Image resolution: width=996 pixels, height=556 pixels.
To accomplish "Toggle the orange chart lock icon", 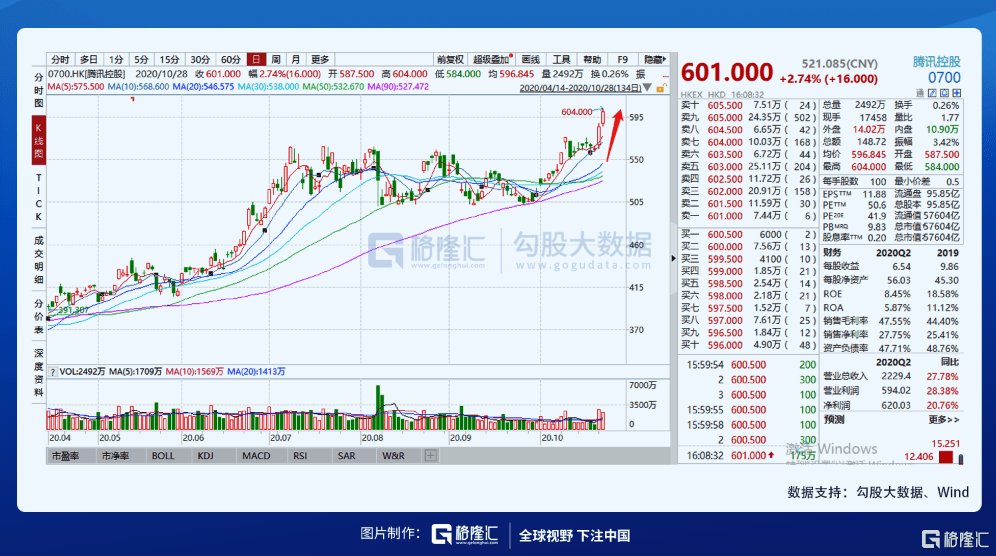I will pos(661,88).
